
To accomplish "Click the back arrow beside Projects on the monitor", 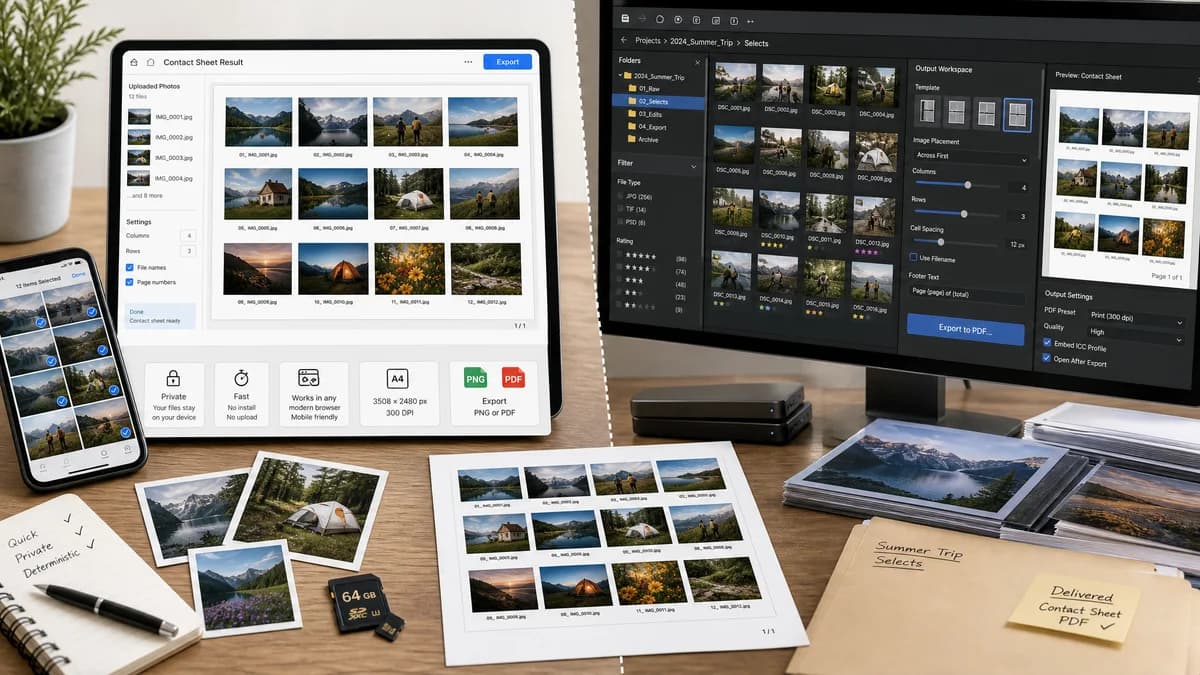I will [625, 41].
